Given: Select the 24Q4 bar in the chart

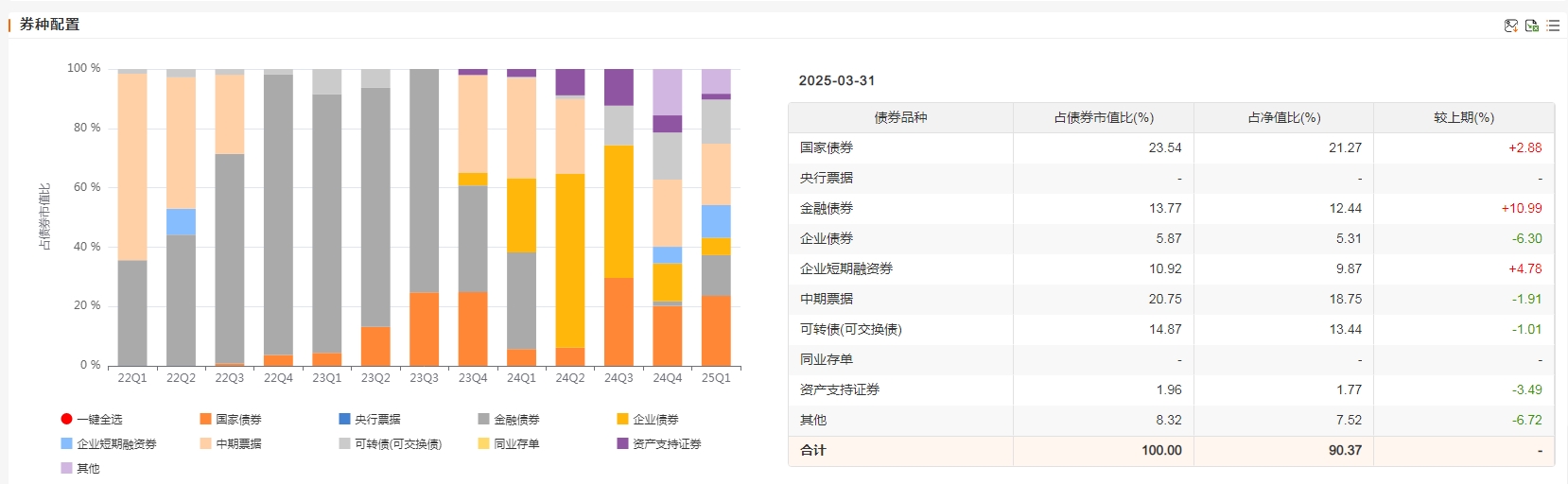Looking at the screenshot, I should click(x=668, y=217).
